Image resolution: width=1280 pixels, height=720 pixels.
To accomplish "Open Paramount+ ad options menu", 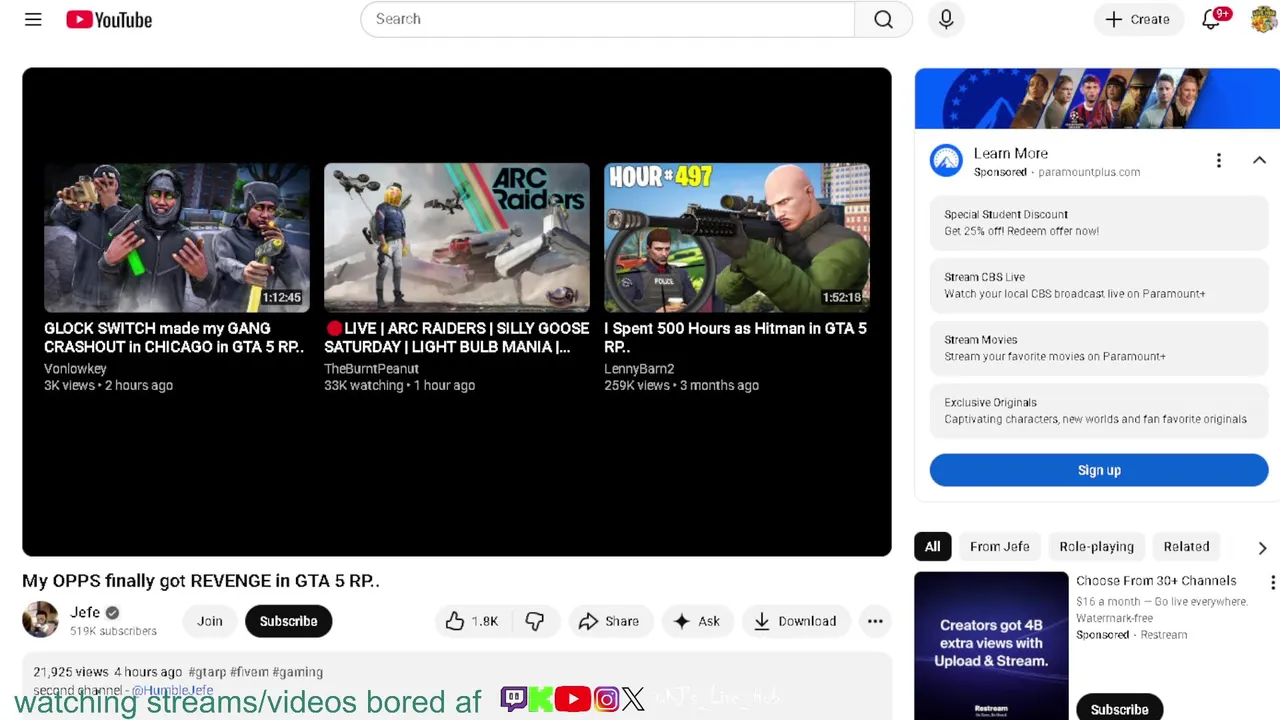I will point(1218,161).
